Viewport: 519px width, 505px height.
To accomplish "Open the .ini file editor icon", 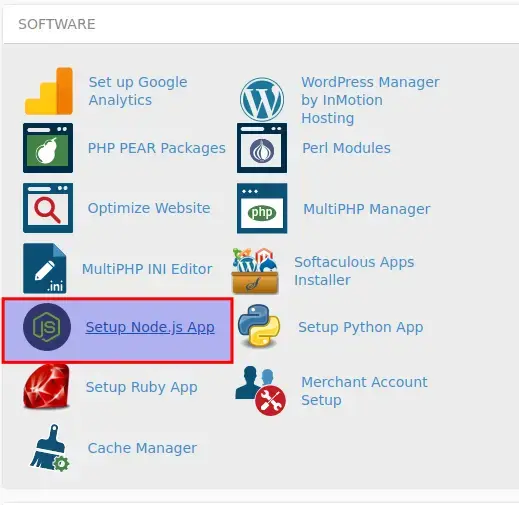I will pyautogui.click(x=45, y=268).
